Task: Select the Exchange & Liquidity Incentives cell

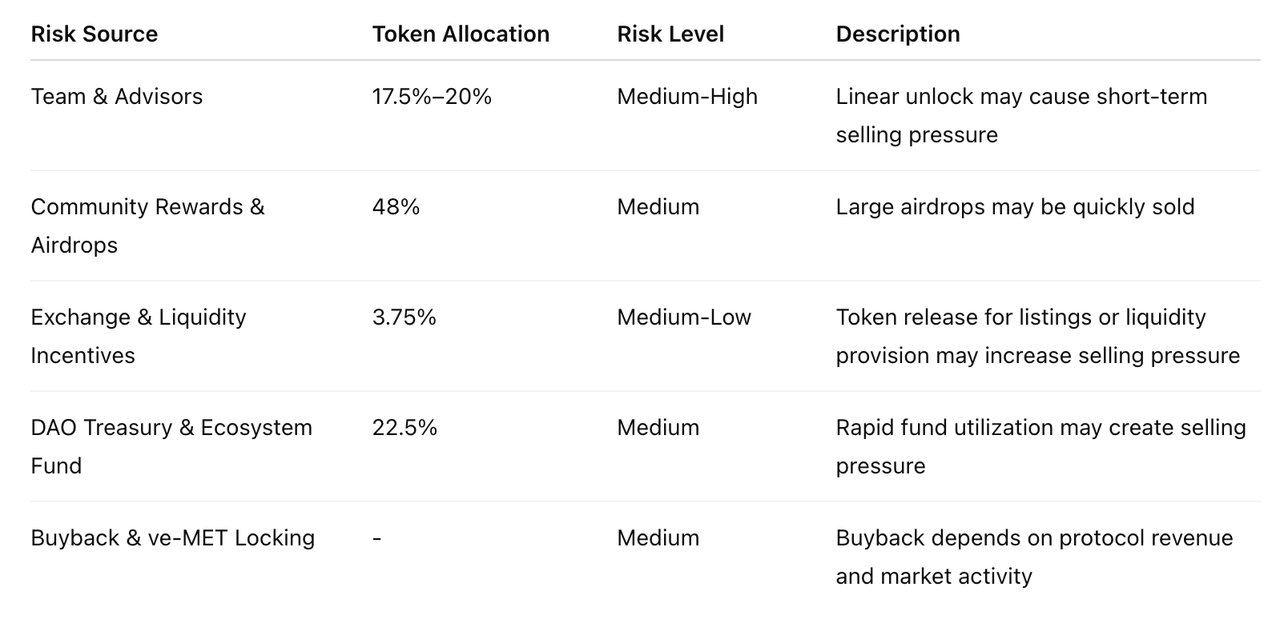Action: pyautogui.click(x=138, y=336)
